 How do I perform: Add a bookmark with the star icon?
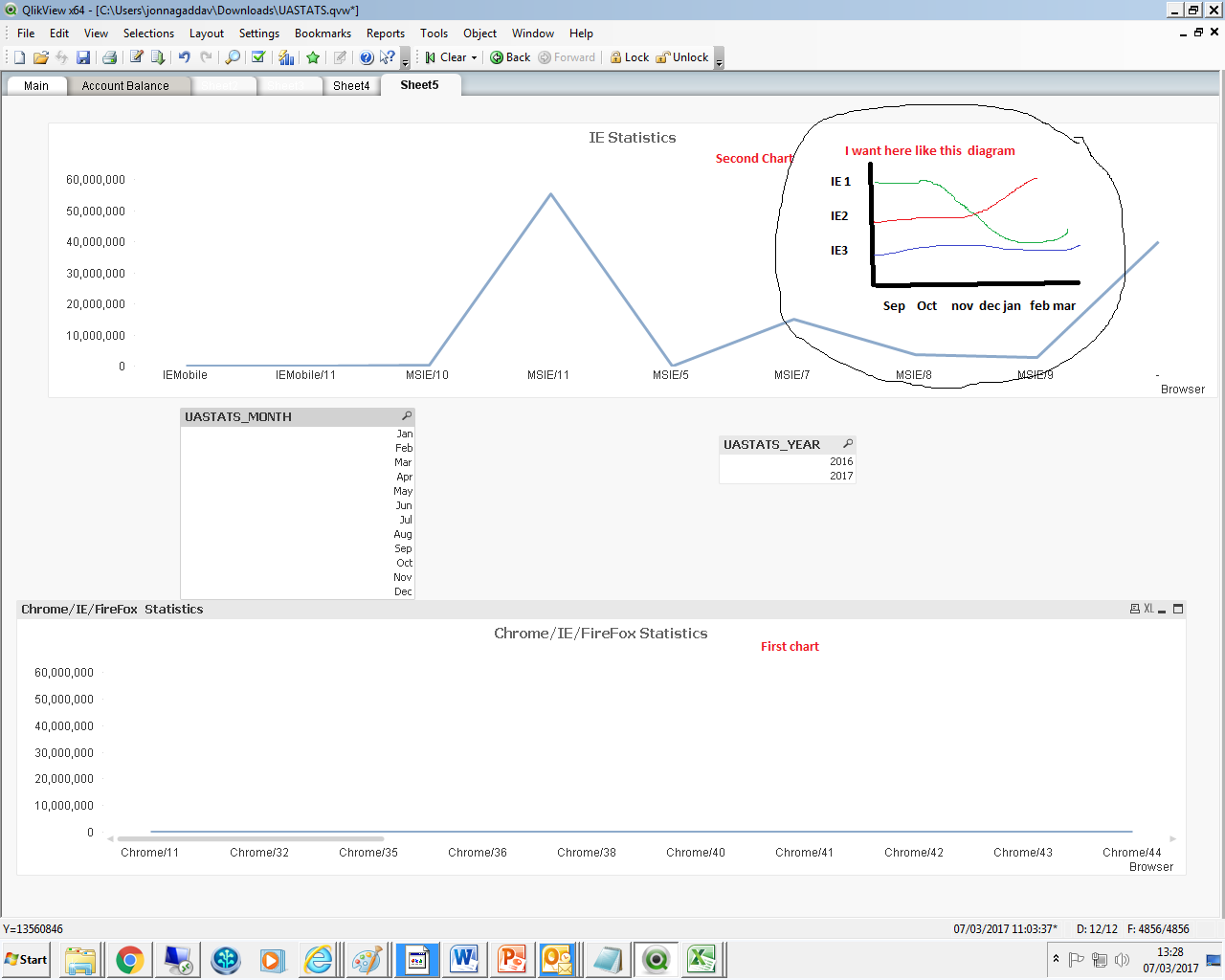tap(313, 57)
